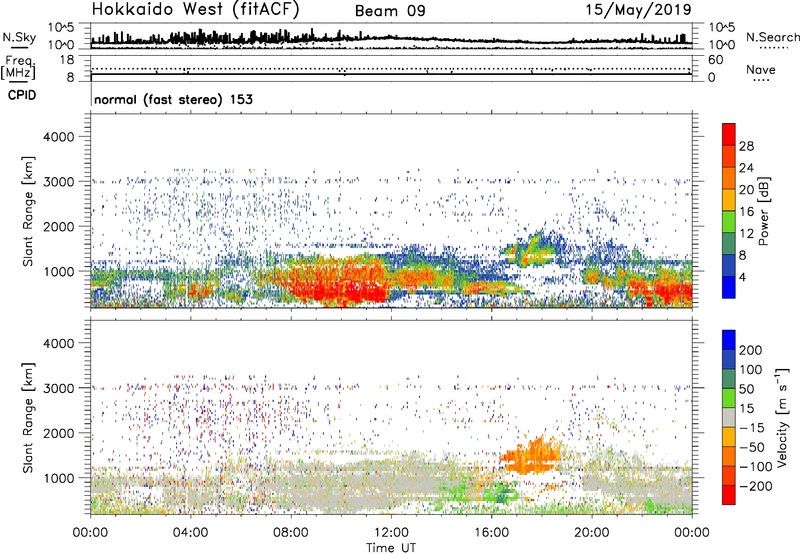Image resolution: width=800 pixels, height=554 pixels.
Task: Click the date '15/May/2019'
Action: 638,9
